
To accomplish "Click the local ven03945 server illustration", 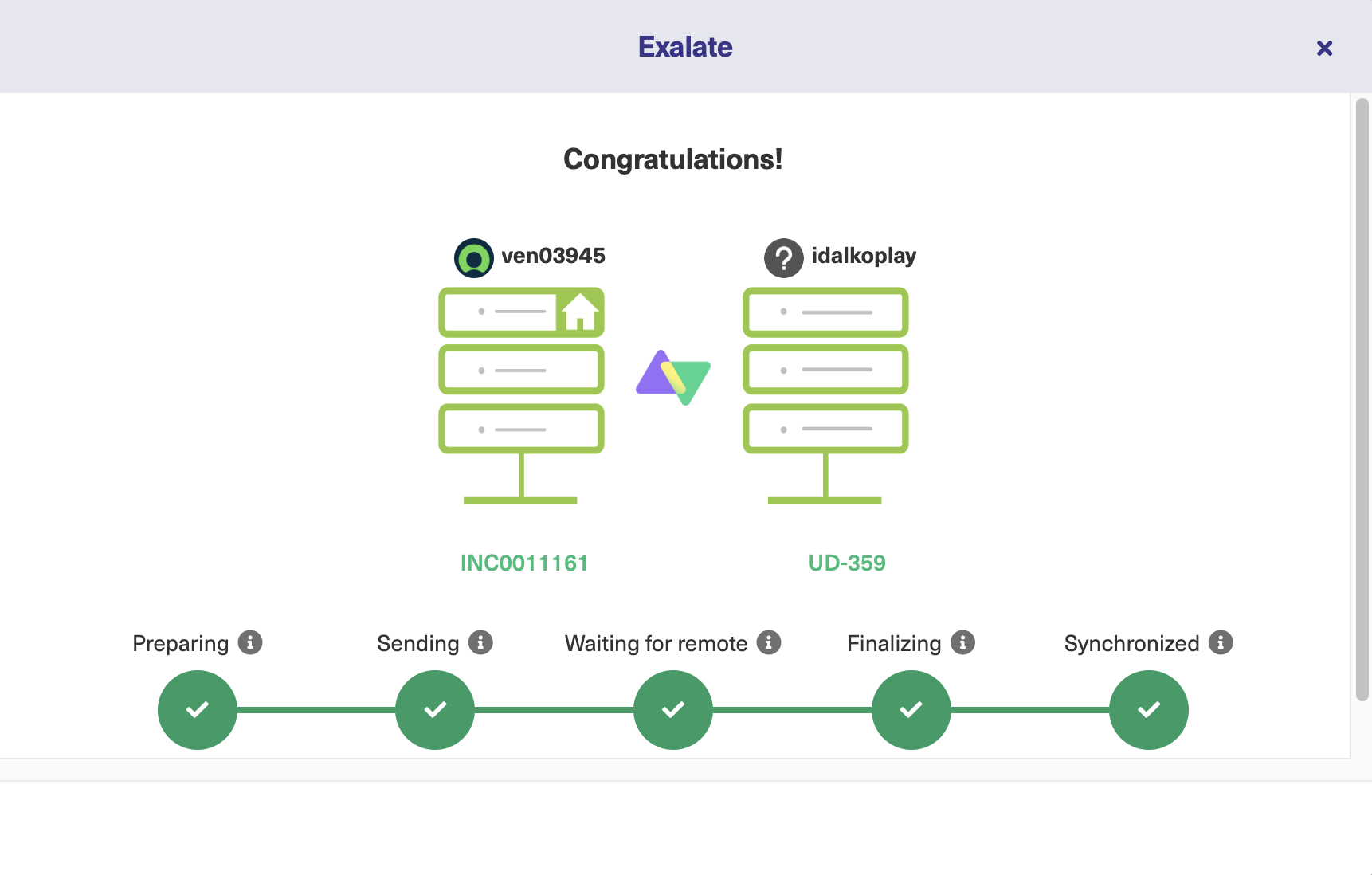I will (x=521, y=395).
